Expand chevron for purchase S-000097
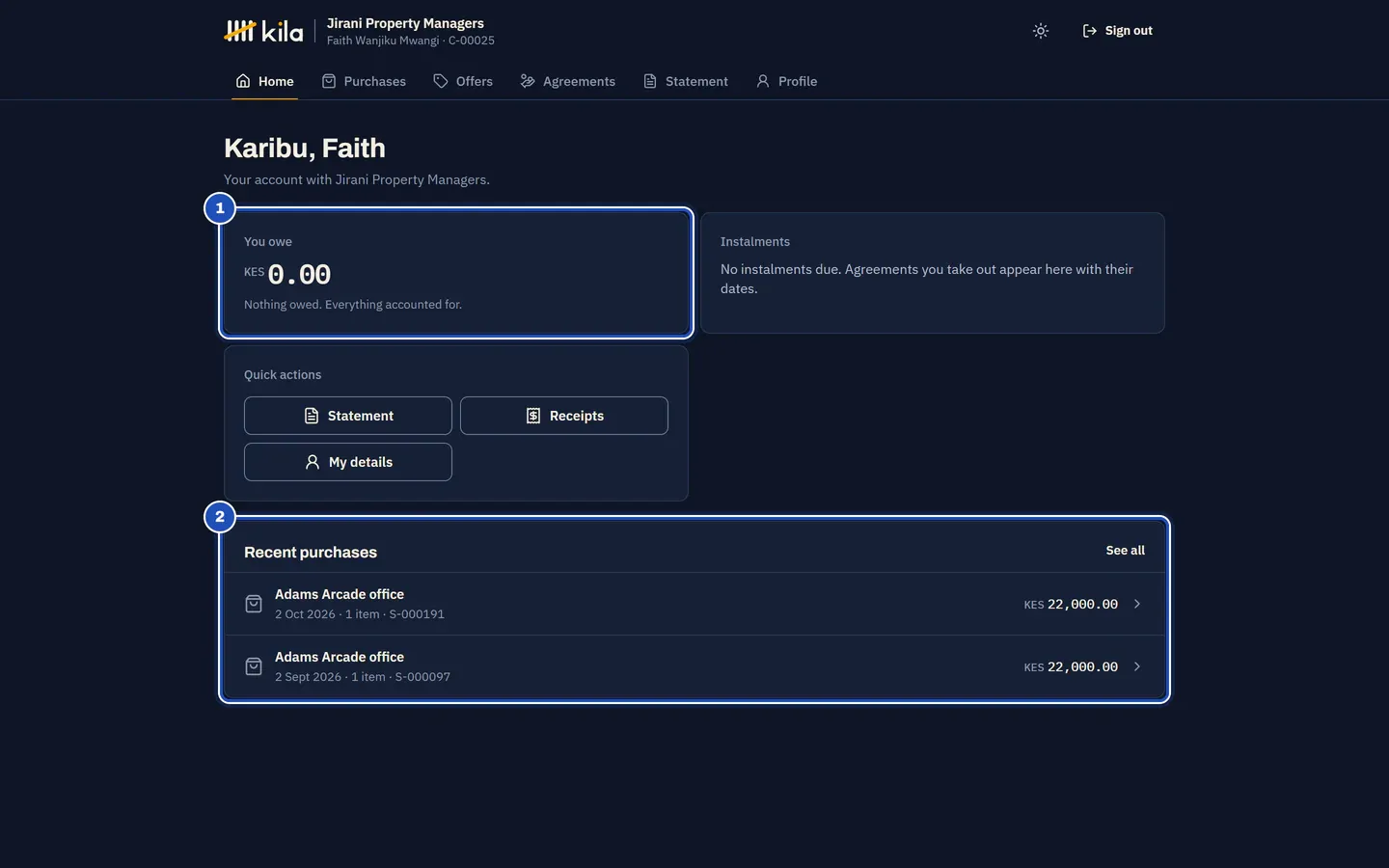This screenshot has height=868, width=1389. click(x=1137, y=666)
